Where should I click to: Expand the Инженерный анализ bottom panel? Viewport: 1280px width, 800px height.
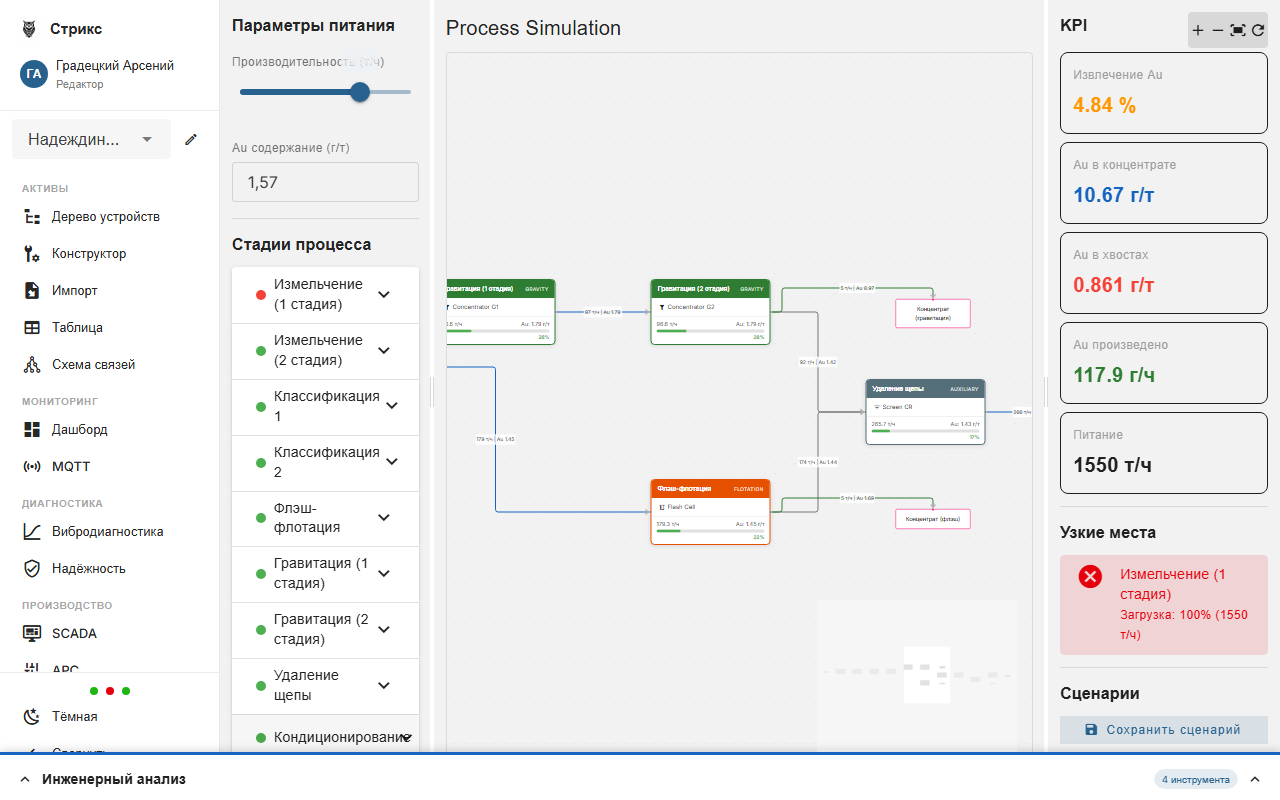tap(113, 779)
